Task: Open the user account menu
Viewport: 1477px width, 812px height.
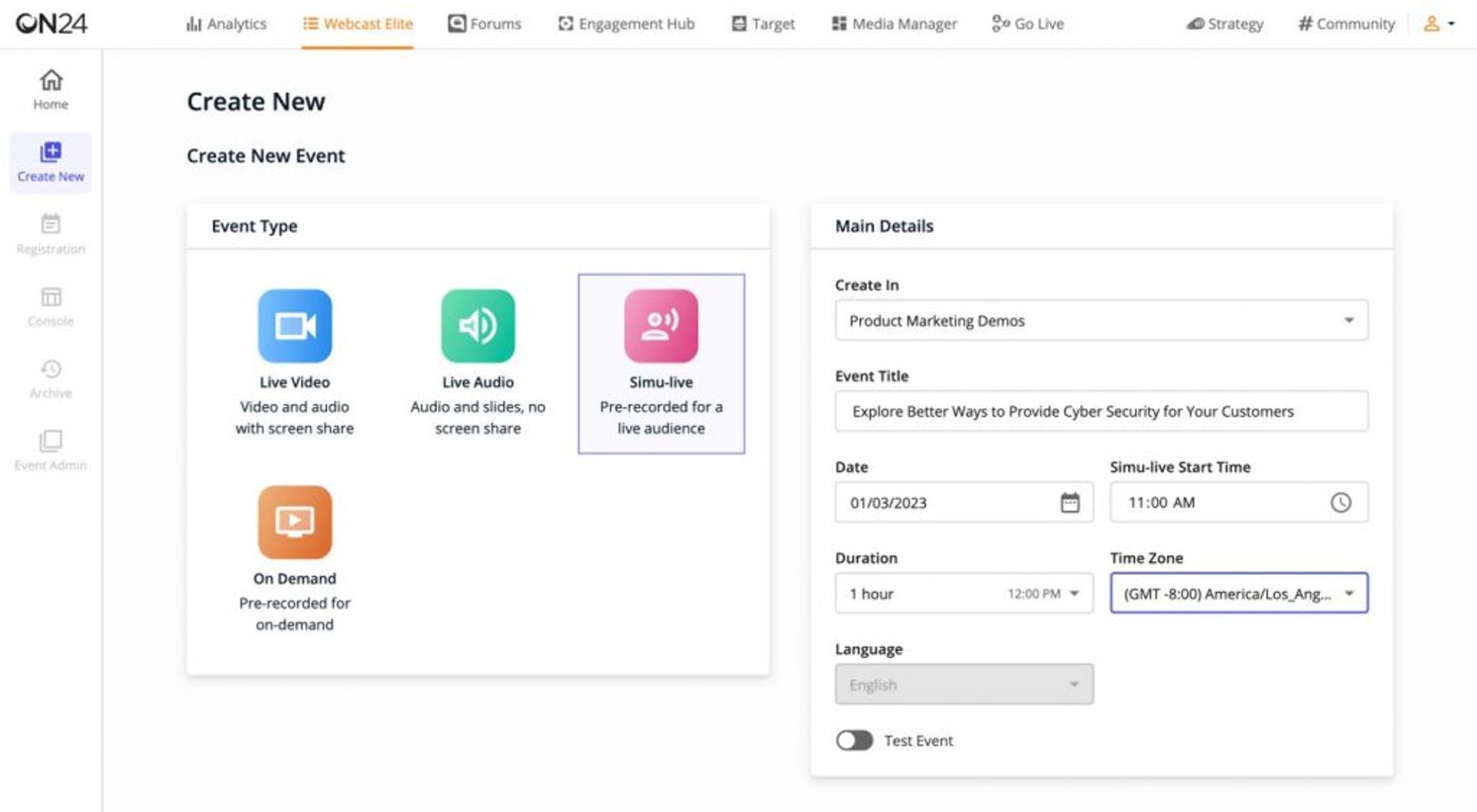Action: click(x=1439, y=24)
